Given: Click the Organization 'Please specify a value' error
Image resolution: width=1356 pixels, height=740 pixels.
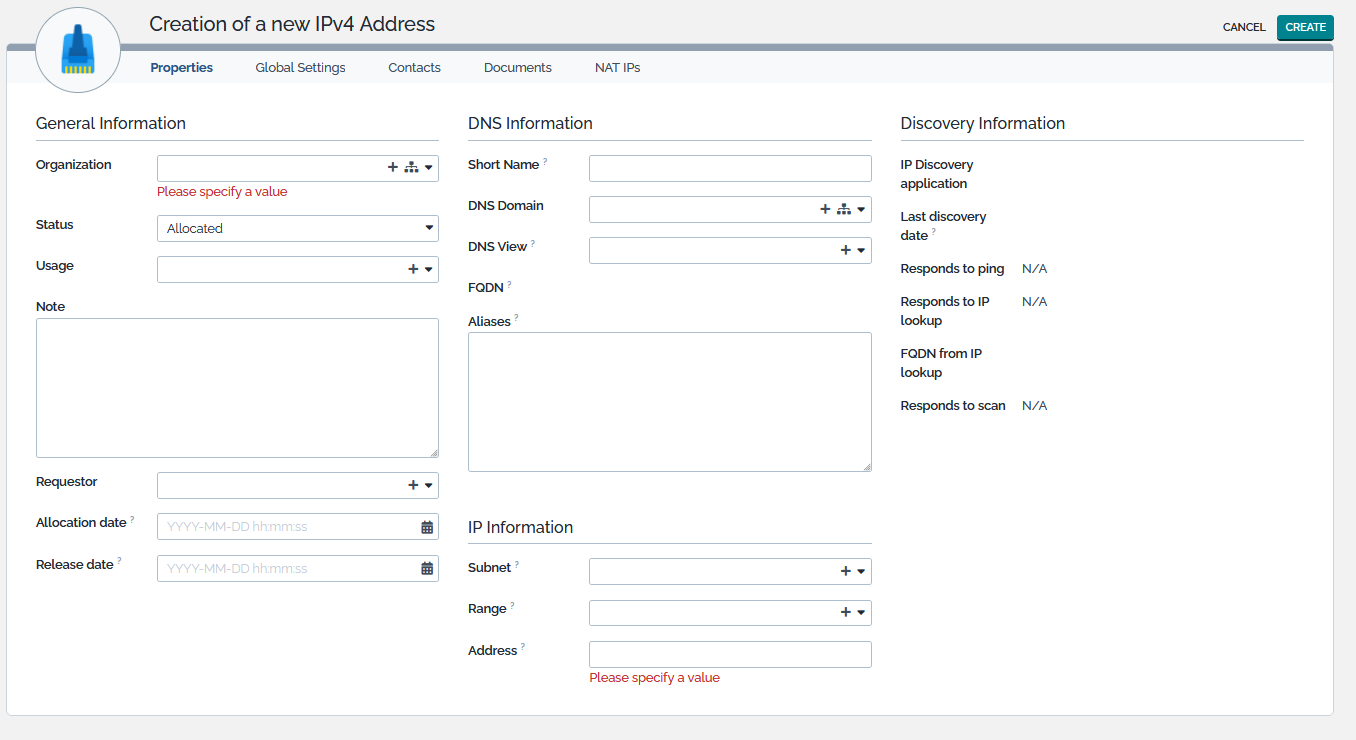Looking at the screenshot, I should (222, 192).
